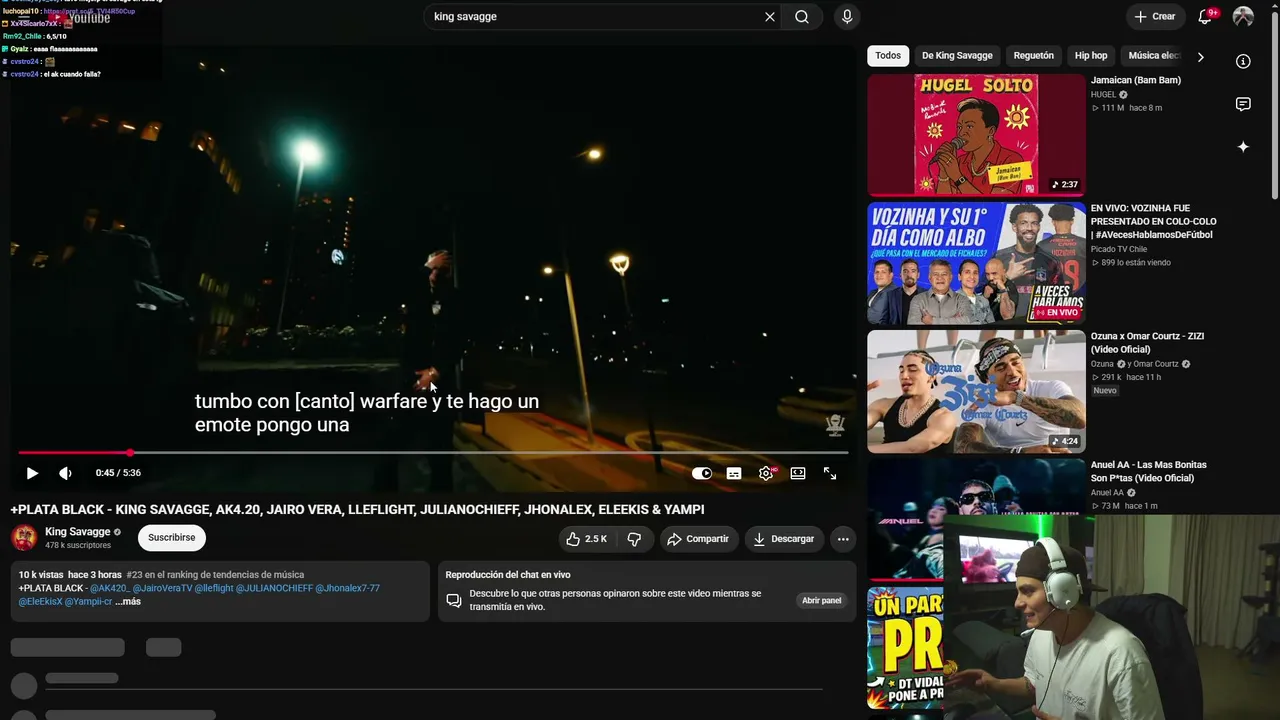Expand the description with ...más
The image size is (1280, 720).
[x=128, y=602]
